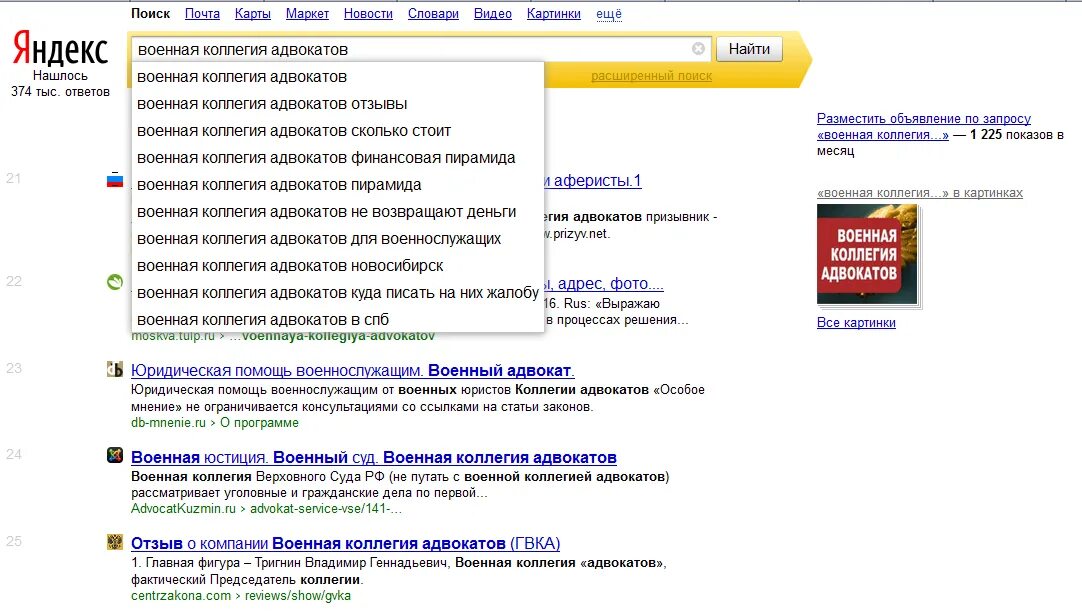
Task: Open result link ending 'адрес, фото....'
Action: 604,283
